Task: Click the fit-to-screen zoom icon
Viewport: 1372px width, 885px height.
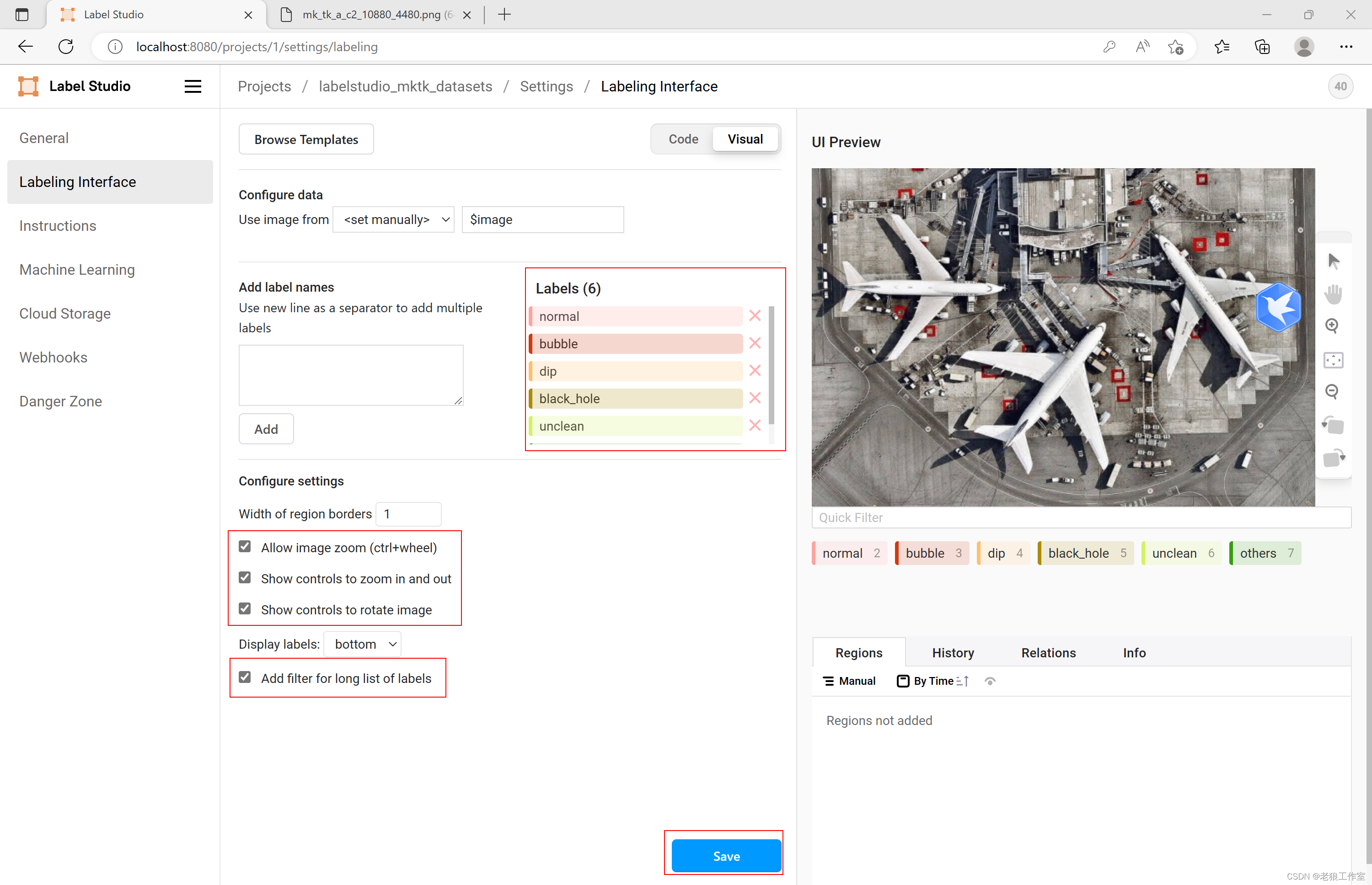Action: pos(1333,360)
